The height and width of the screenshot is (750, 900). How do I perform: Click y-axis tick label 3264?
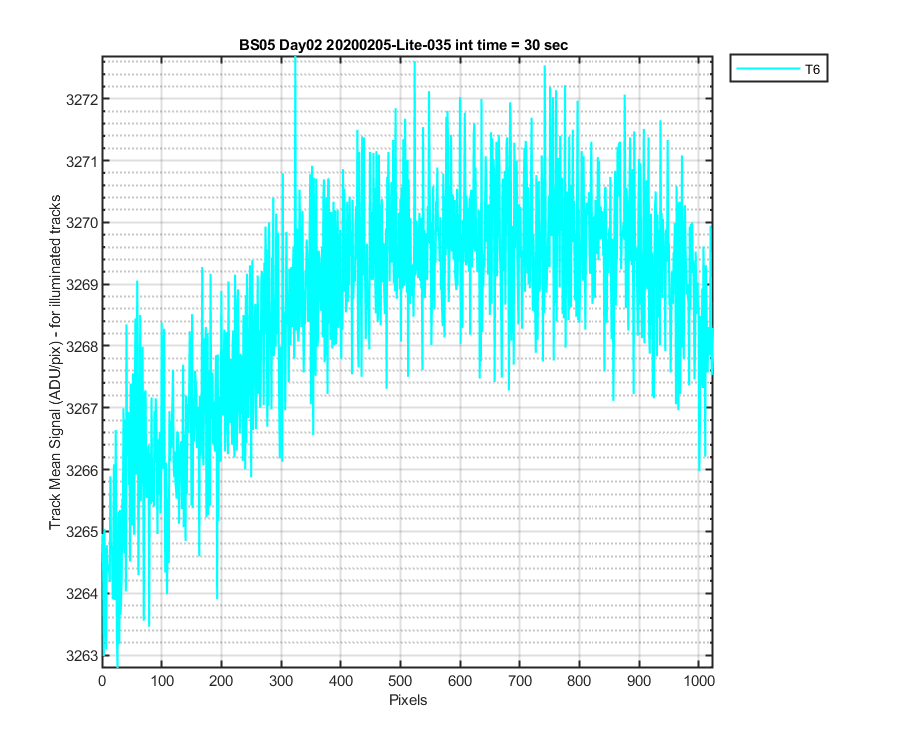pyautogui.click(x=82, y=593)
